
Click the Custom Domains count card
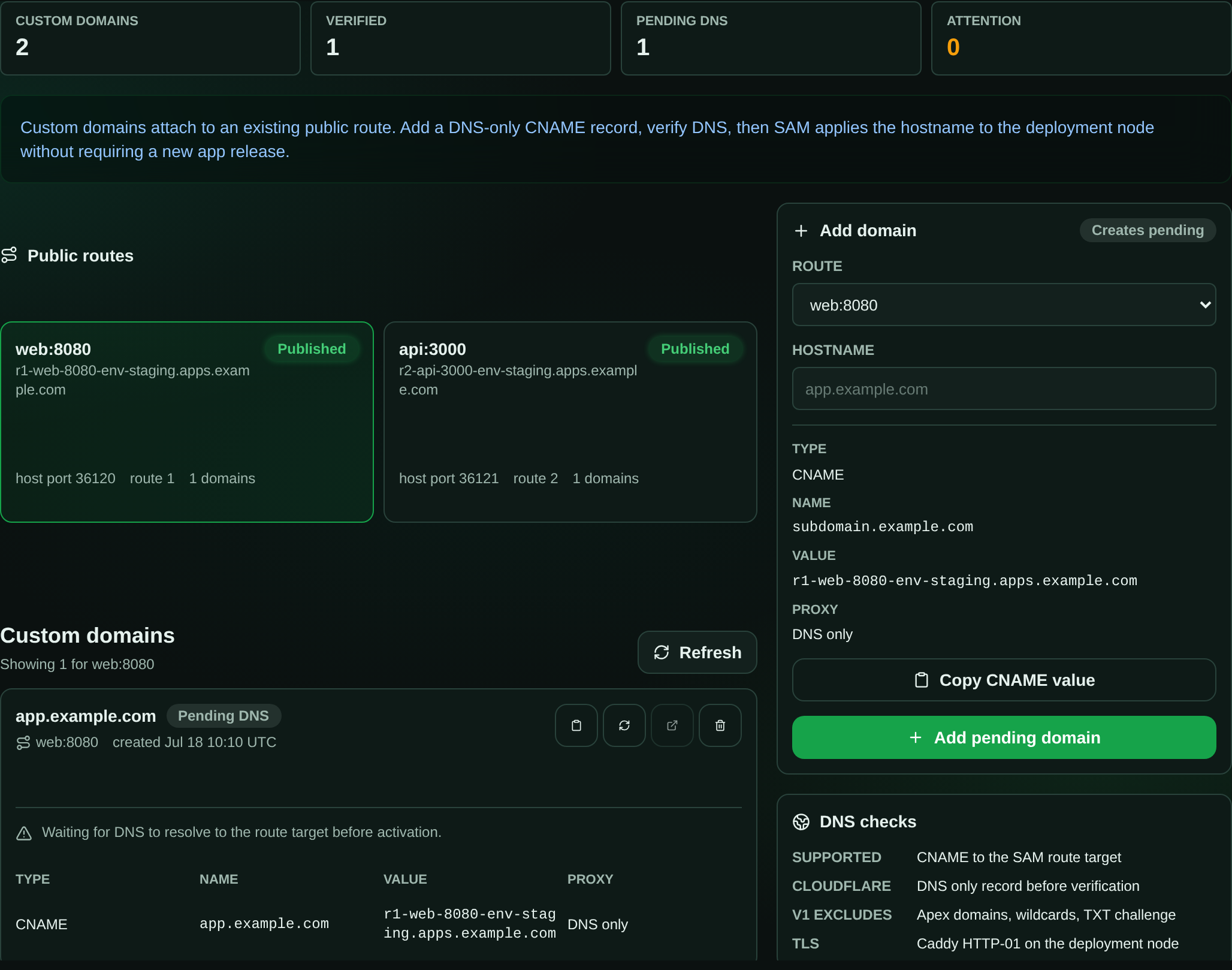tap(150, 38)
